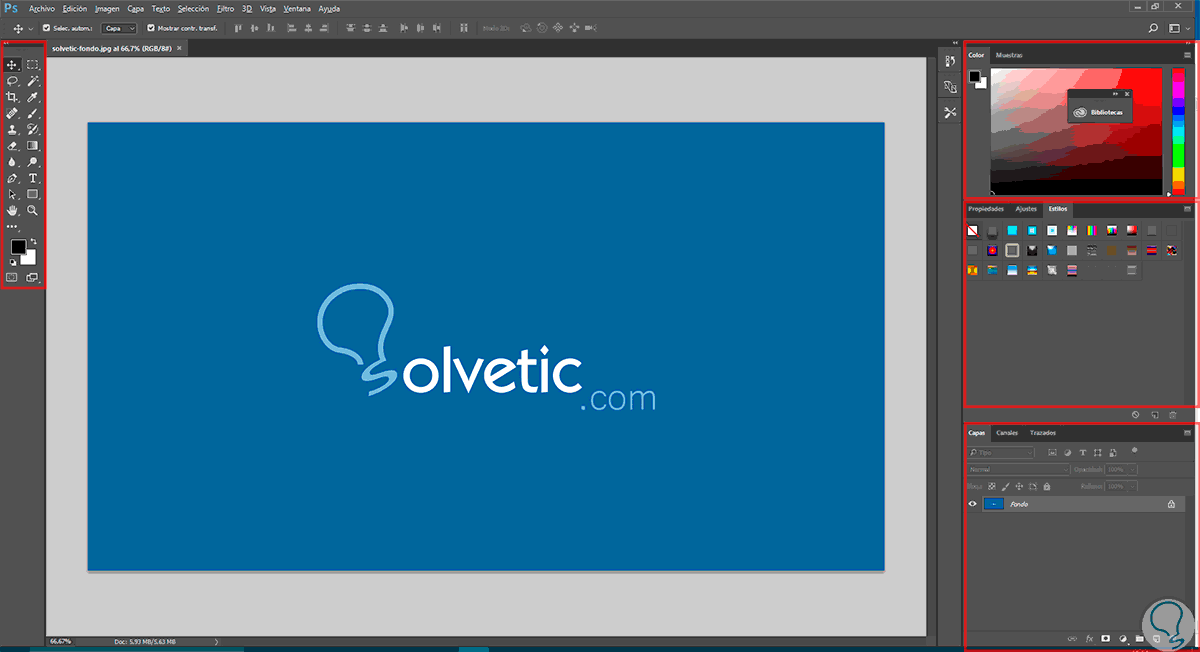The height and width of the screenshot is (652, 1200).
Task: Add a layer mask
Action: pos(1106,637)
